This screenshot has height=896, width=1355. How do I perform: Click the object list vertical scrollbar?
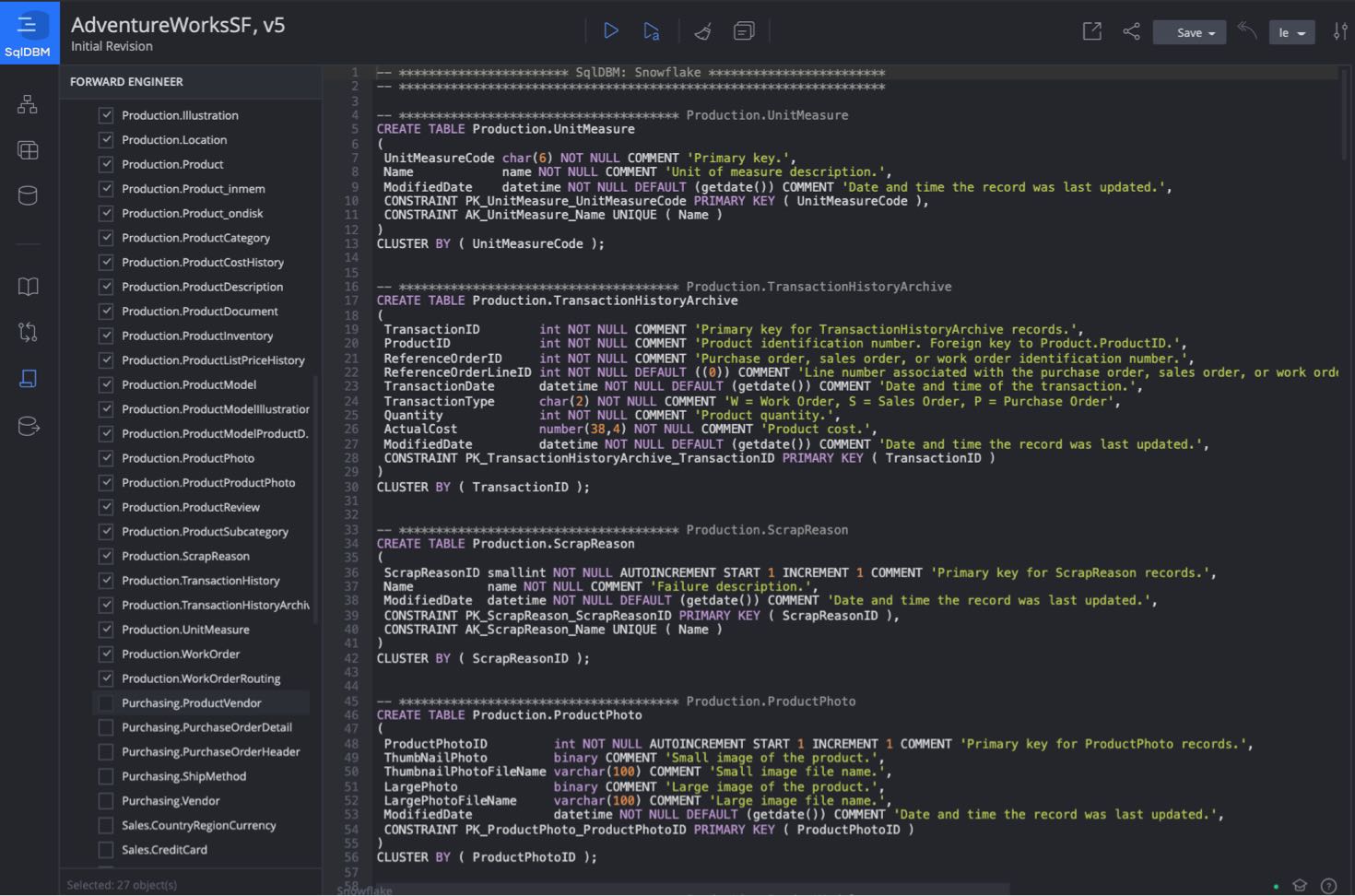click(315, 500)
